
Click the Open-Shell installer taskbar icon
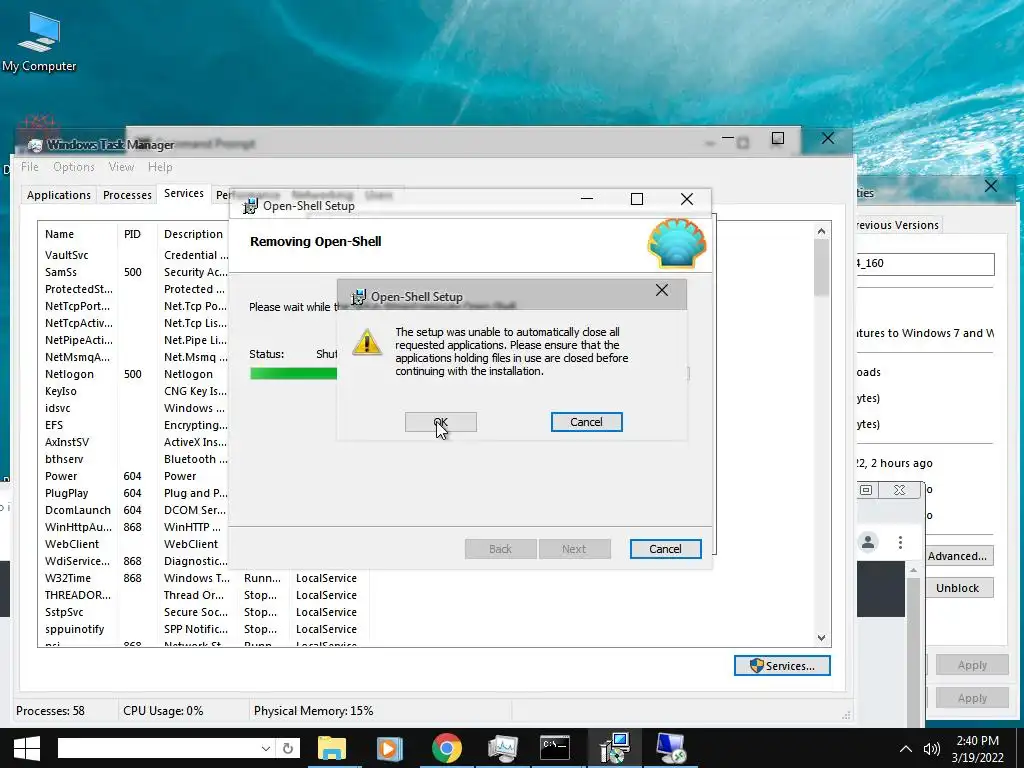click(x=614, y=748)
